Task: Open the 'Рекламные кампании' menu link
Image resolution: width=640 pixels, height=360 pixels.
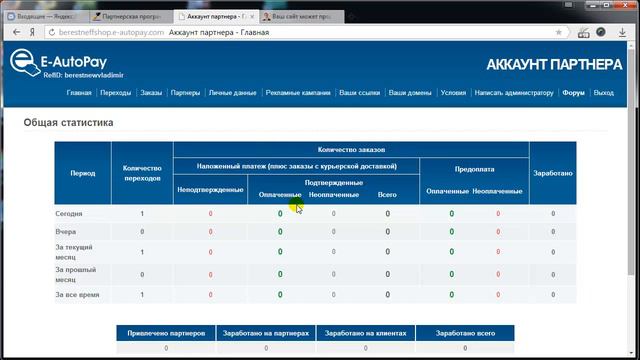Action: coord(298,93)
